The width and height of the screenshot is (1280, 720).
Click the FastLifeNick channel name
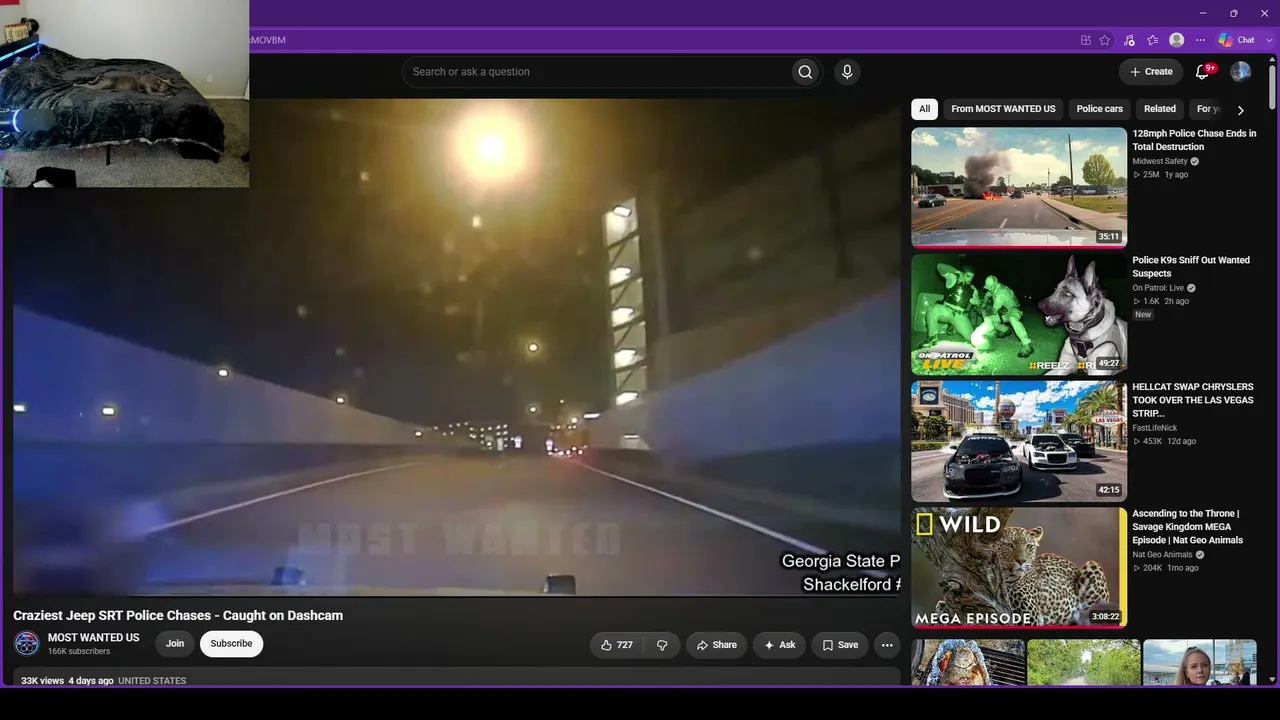pos(1155,428)
